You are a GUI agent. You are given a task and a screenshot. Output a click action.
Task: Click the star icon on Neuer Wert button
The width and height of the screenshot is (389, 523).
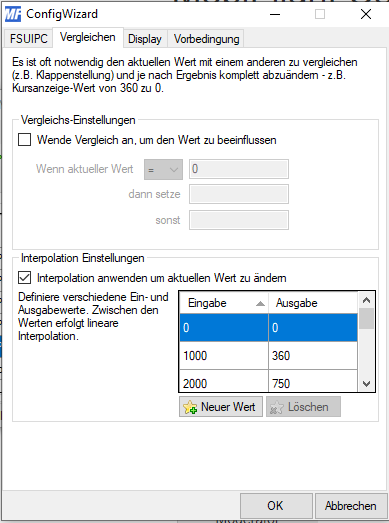[190, 407]
